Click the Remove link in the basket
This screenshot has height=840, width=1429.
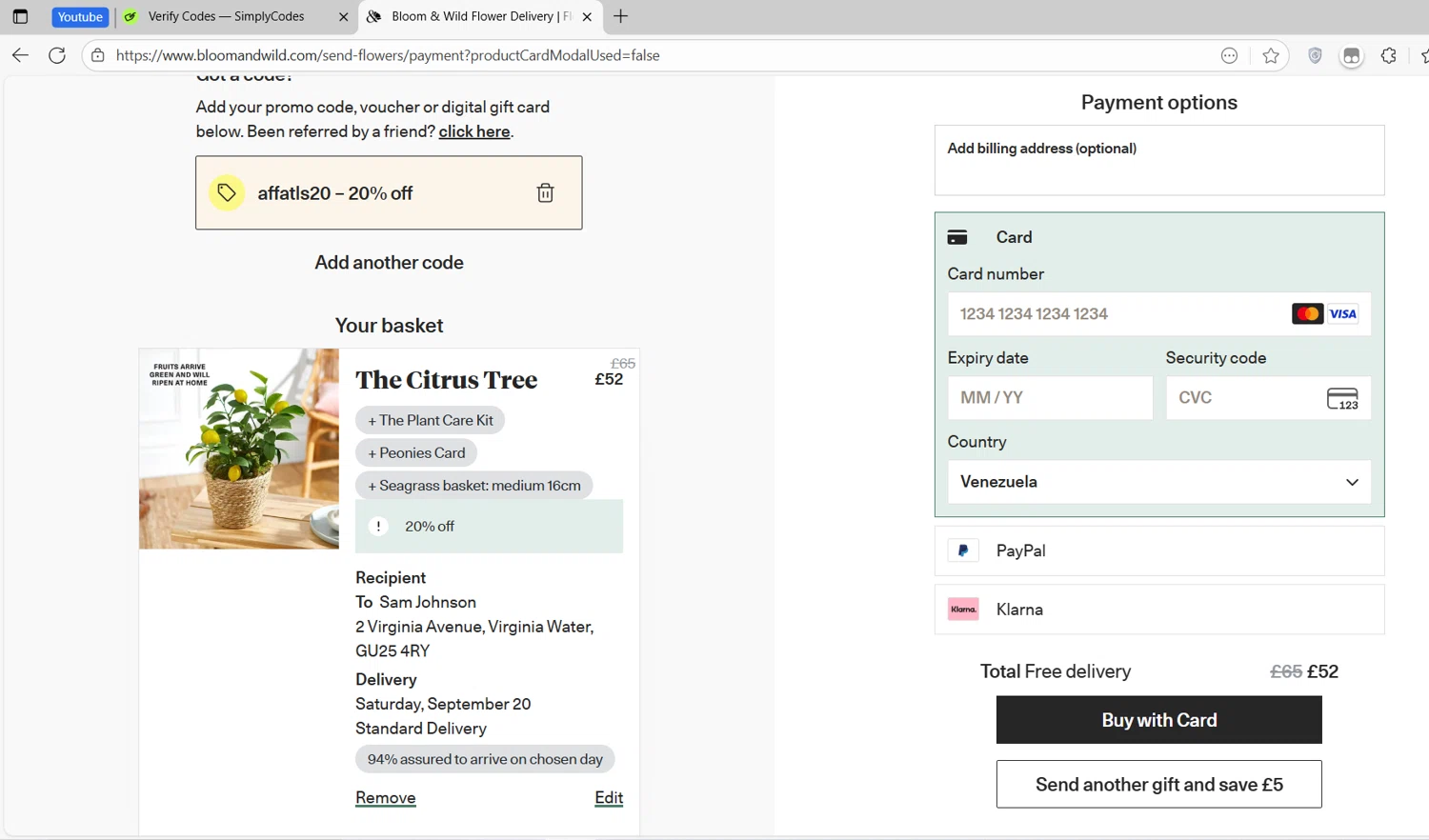click(385, 798)
